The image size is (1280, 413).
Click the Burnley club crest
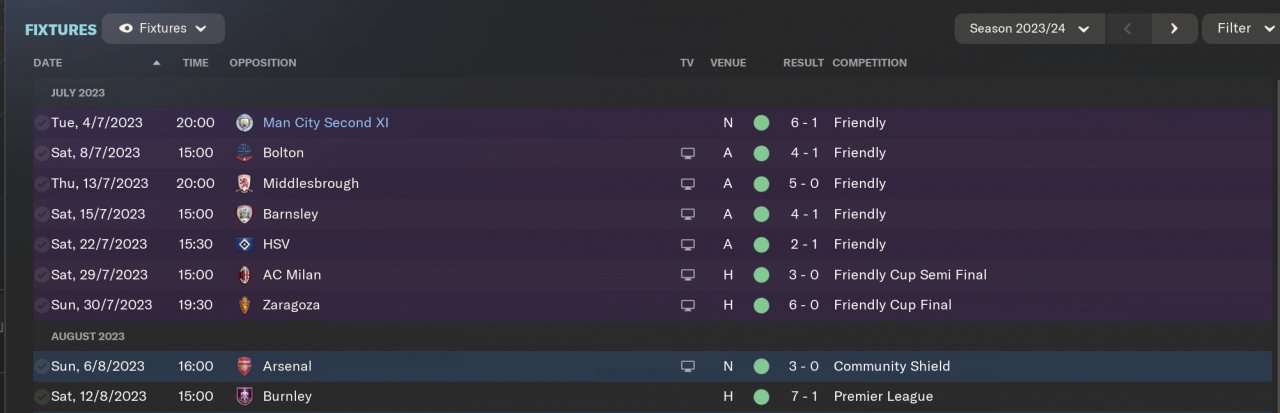(244, 396)
